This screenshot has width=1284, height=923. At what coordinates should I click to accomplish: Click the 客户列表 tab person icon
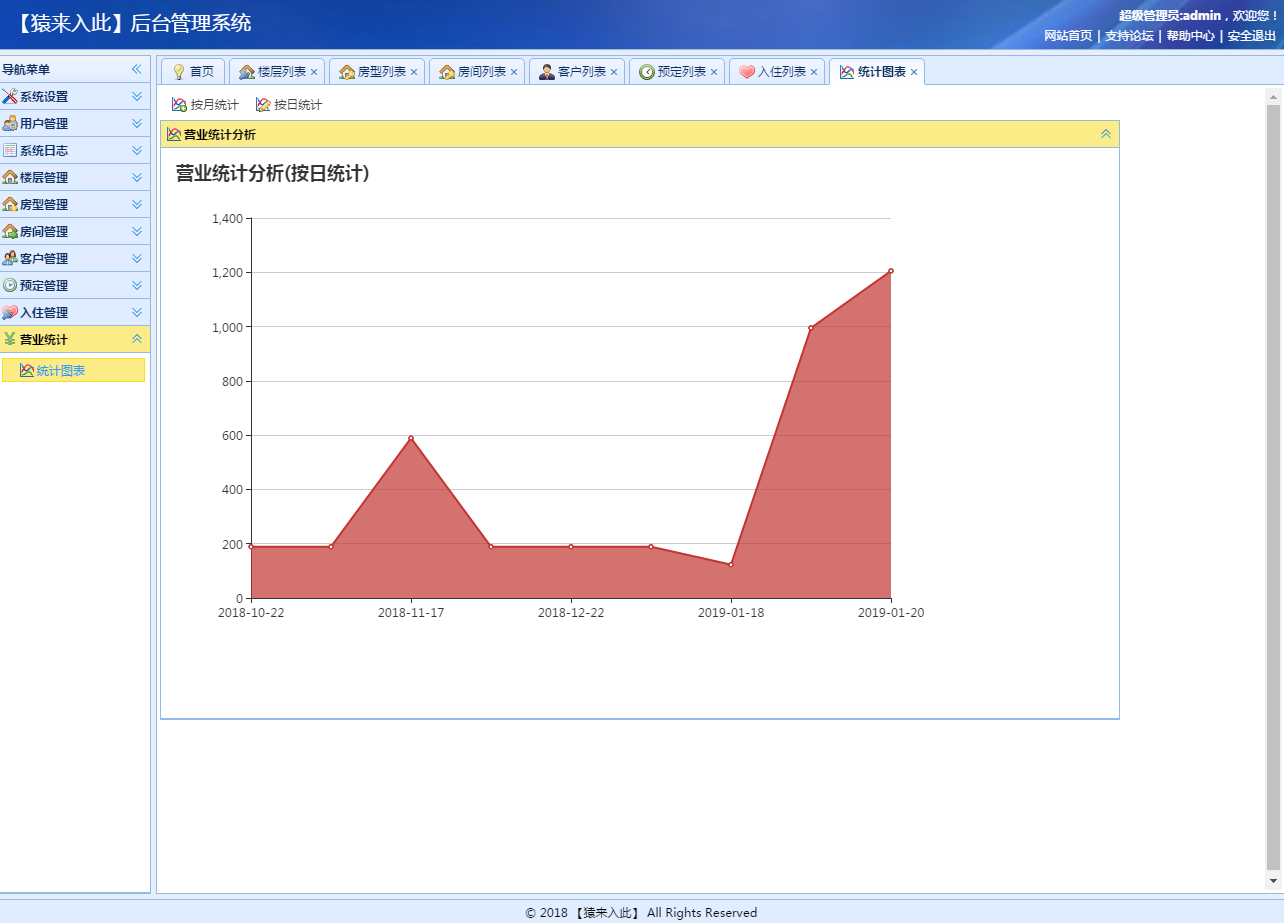[x=547, y=72]
